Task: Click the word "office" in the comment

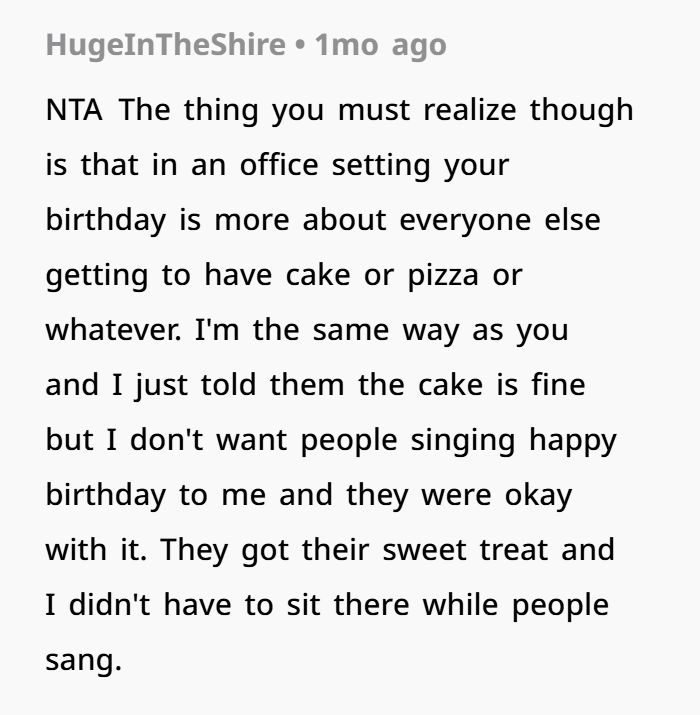Action: [x=279, y=165]
